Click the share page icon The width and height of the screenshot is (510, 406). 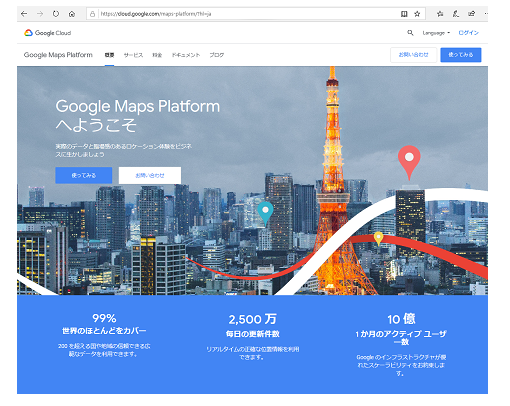click(x=471, y=14)
